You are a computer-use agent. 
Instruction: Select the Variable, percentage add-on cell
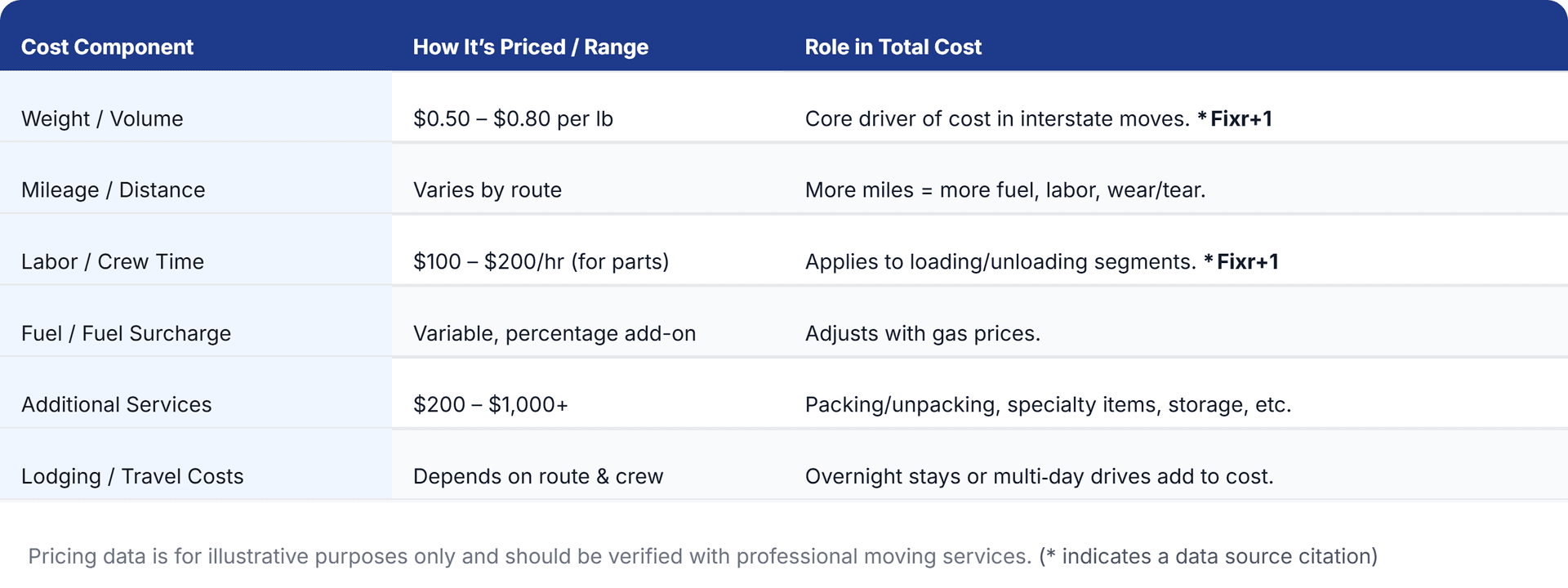[554, 333]
